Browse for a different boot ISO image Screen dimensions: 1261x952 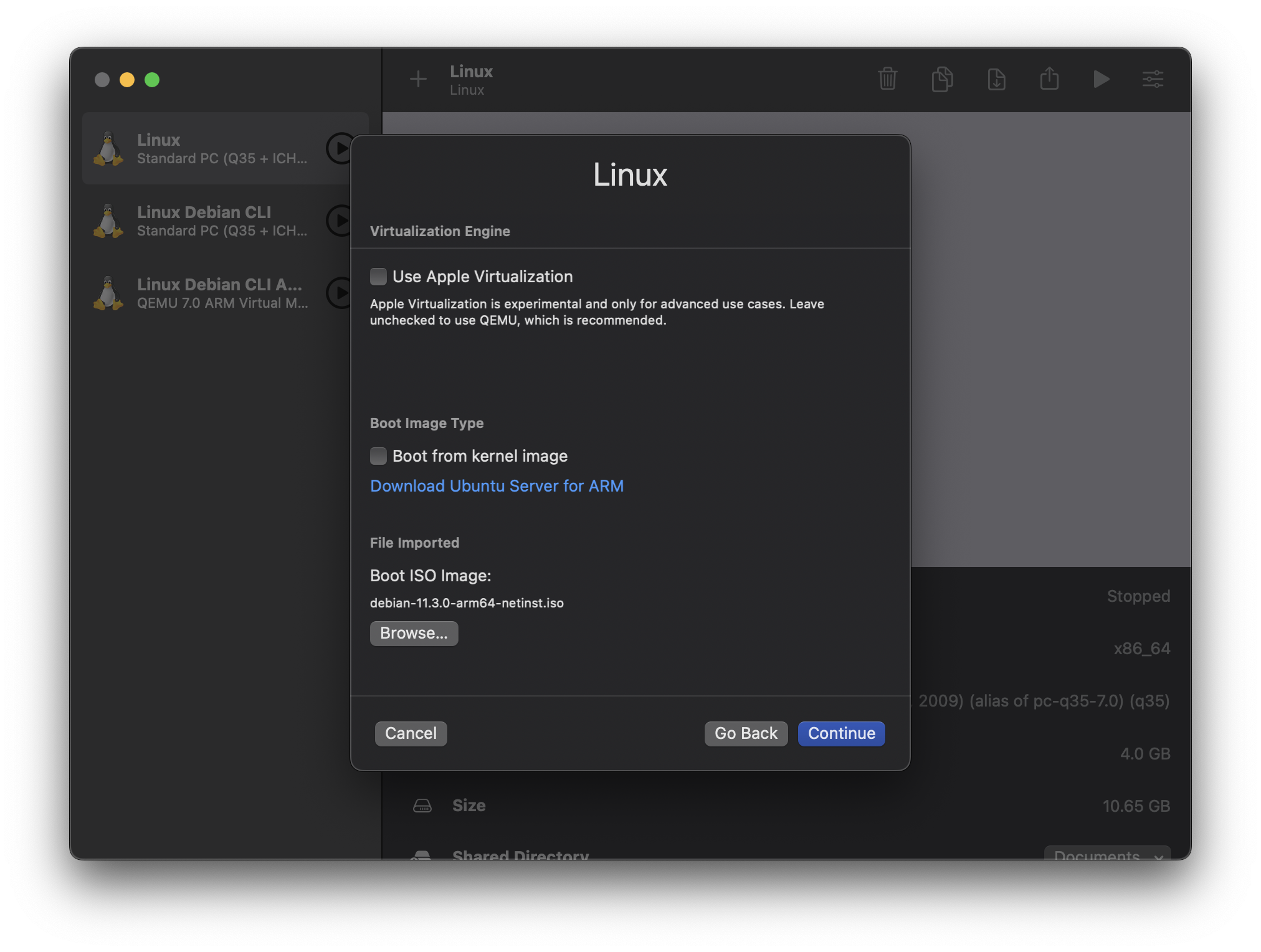pos(414,633)
